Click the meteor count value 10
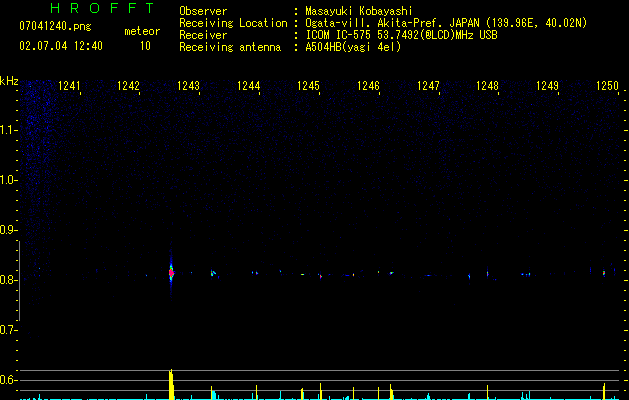The image size is (629, 400). coord(145,46)
